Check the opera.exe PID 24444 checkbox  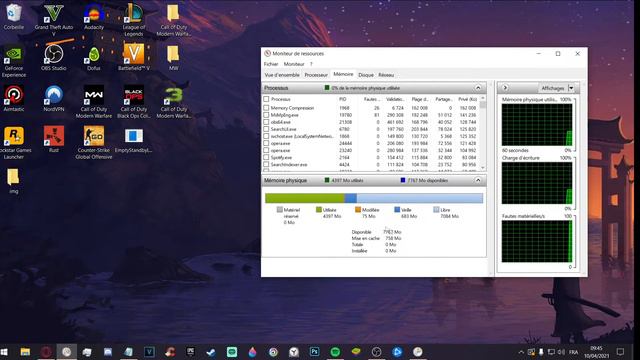pos(266,143)
